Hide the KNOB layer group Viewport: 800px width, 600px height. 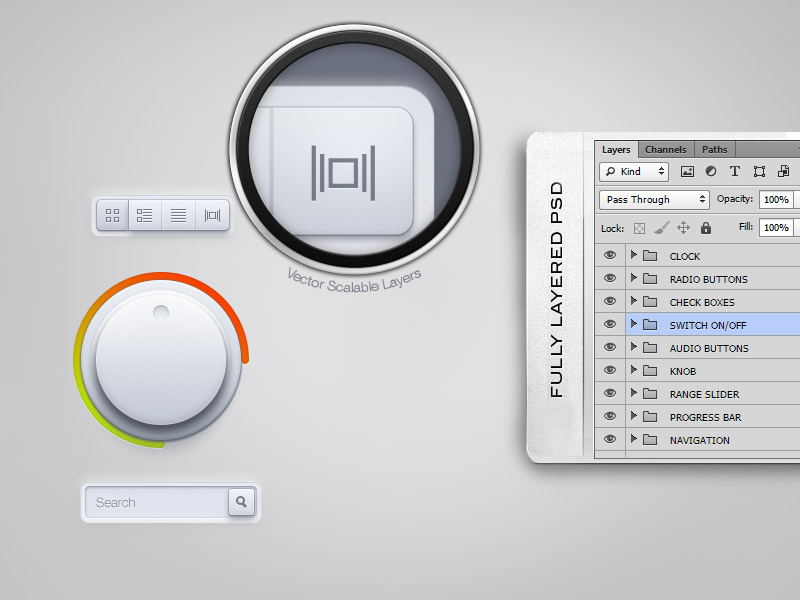point(610,370)
